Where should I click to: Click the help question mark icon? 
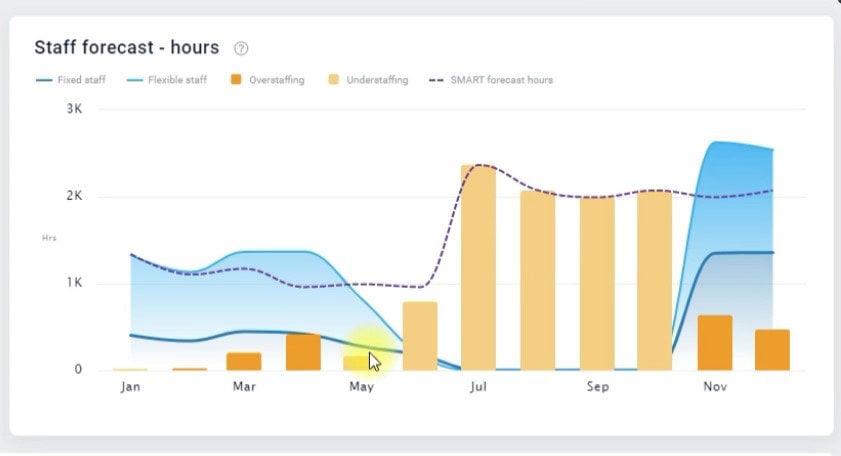pyautogui.click(x=241, y=48)
